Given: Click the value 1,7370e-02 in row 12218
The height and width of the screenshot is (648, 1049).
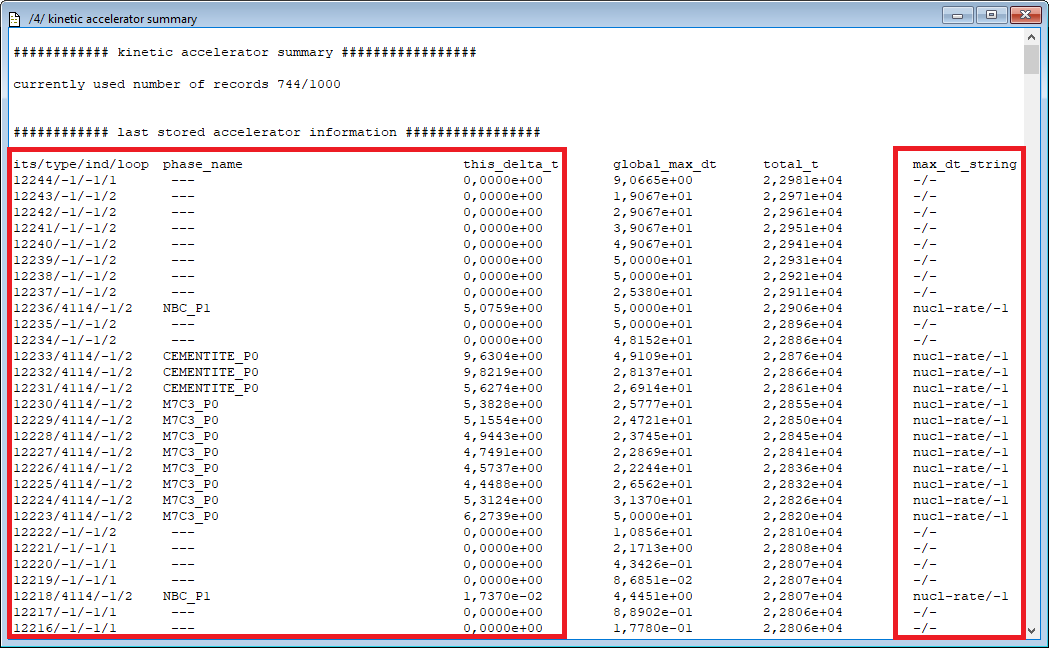Looking at the screenshot, I should pyautogui.click(x=502, y=596).
